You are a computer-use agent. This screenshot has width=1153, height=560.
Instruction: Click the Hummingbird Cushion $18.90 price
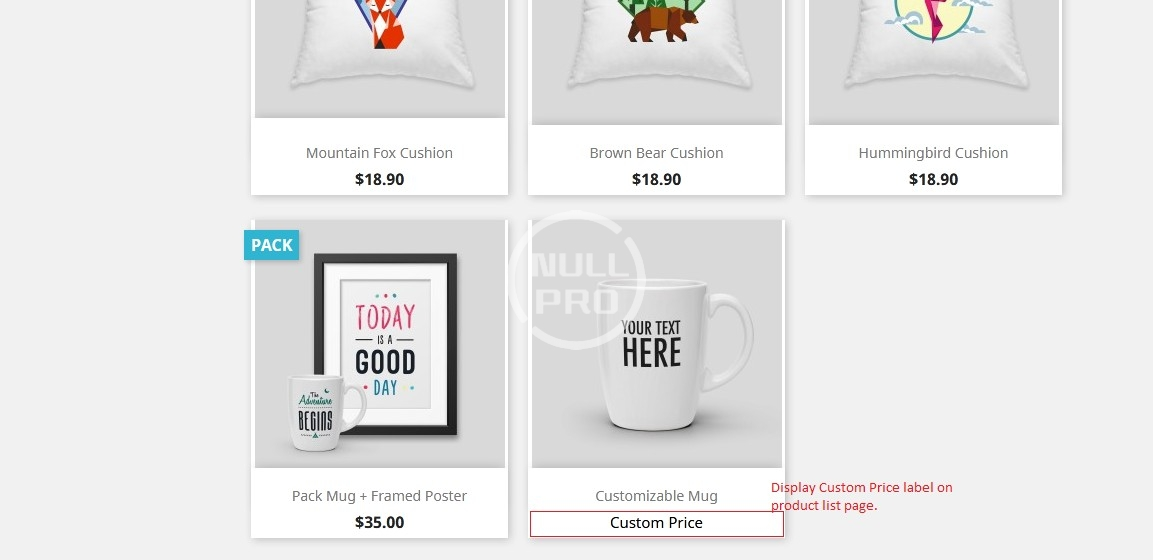[933, 179]
